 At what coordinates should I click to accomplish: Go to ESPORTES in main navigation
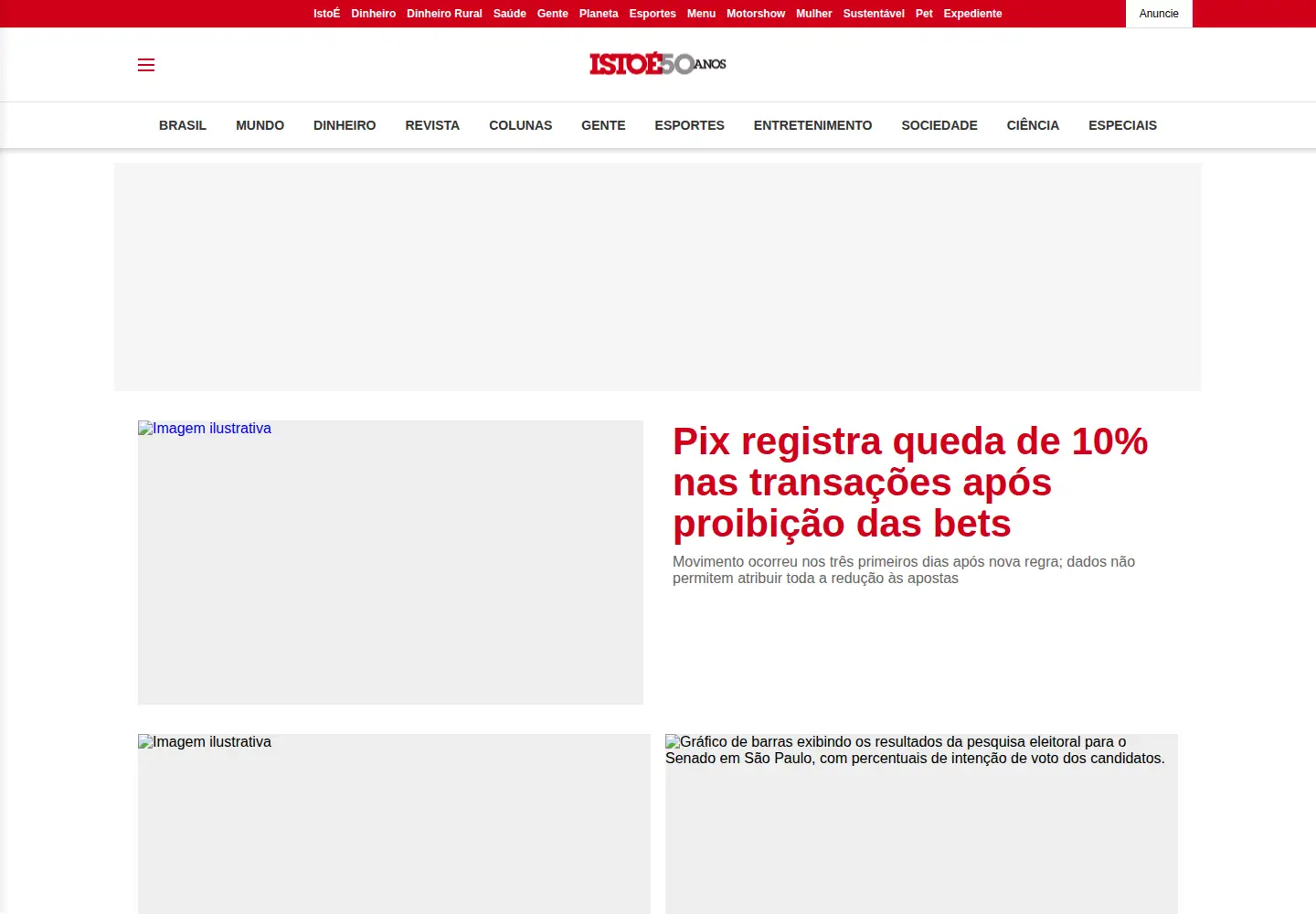click(689, 125)
